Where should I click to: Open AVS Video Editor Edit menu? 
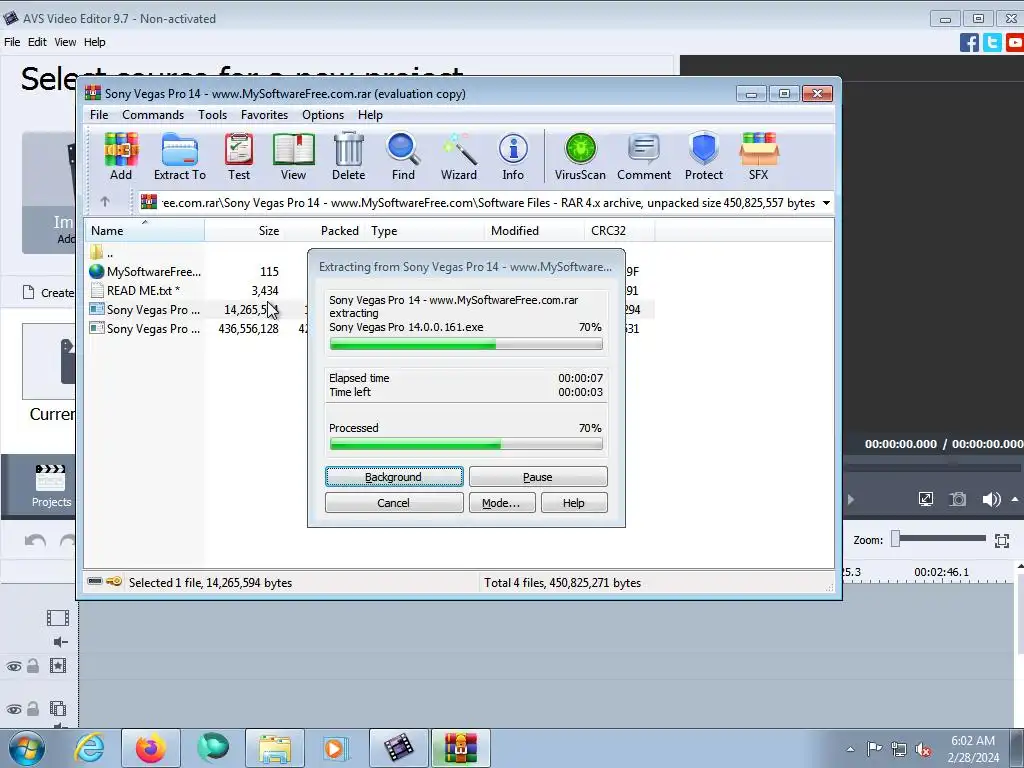click(x=37, y=42)
